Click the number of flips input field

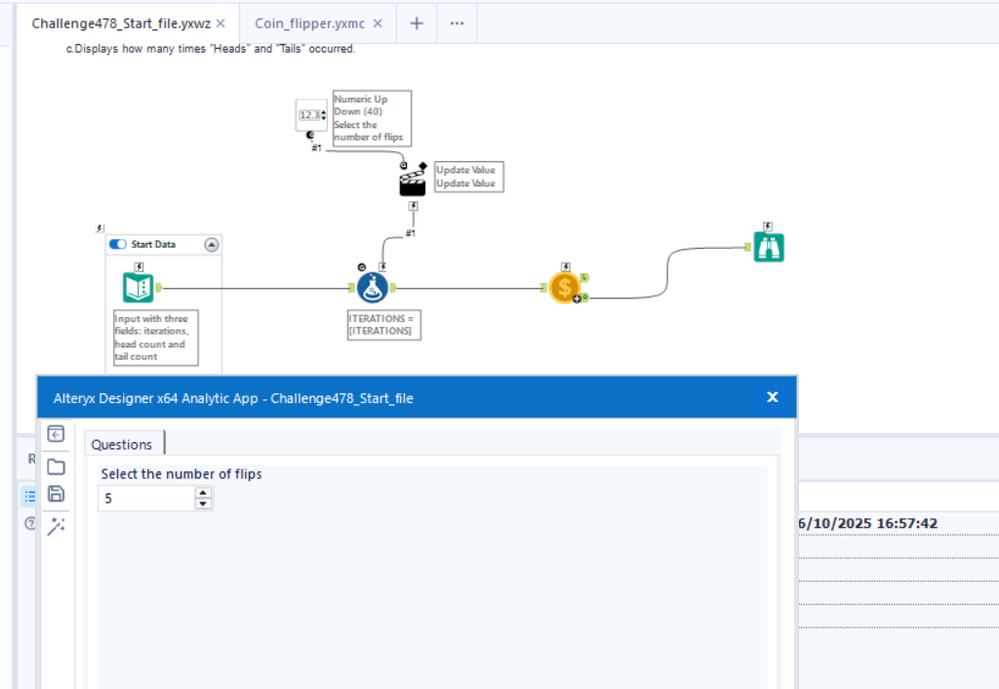tap(147, 498)
